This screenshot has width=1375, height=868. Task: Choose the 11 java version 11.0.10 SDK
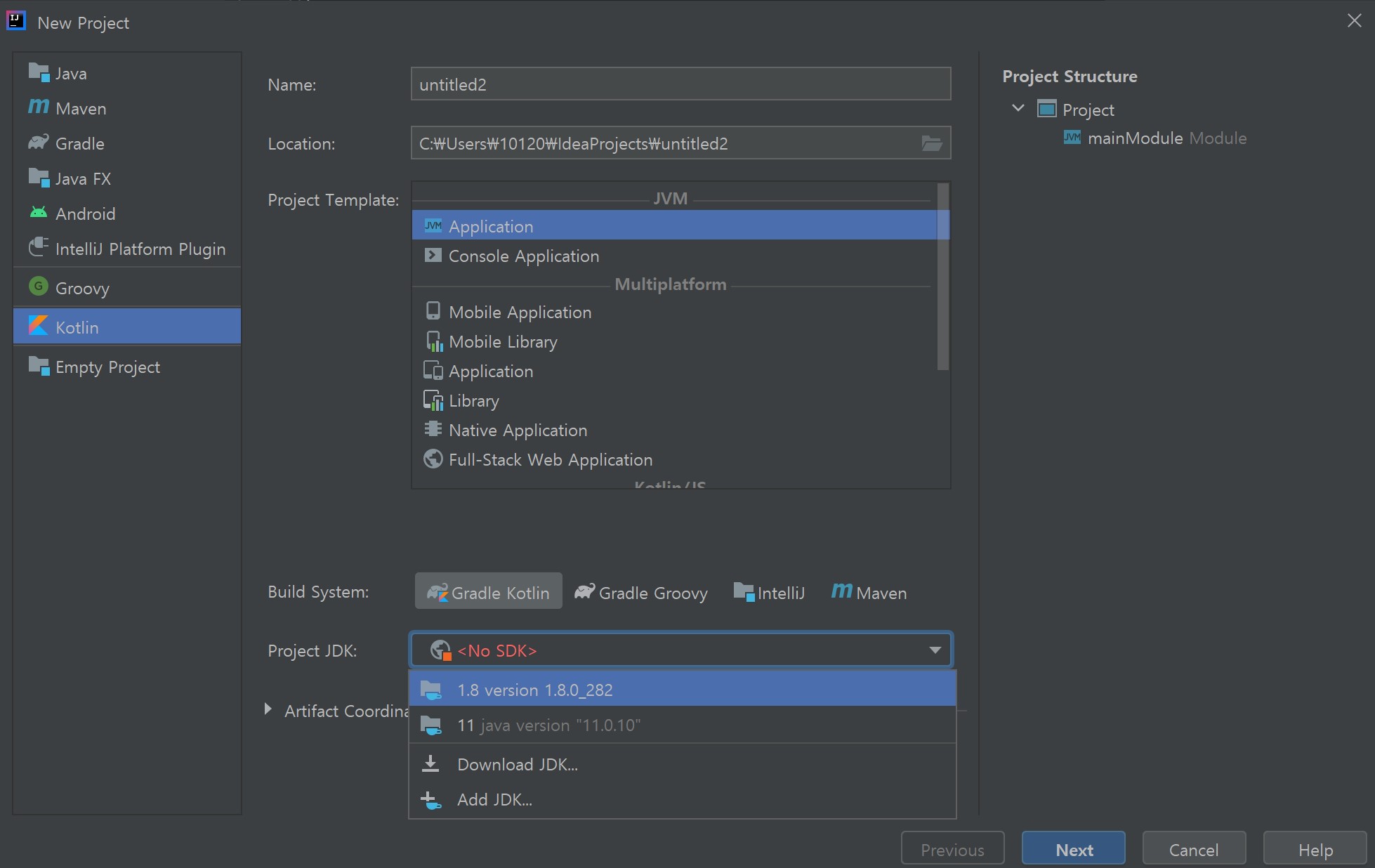click(x=548, y=725)
